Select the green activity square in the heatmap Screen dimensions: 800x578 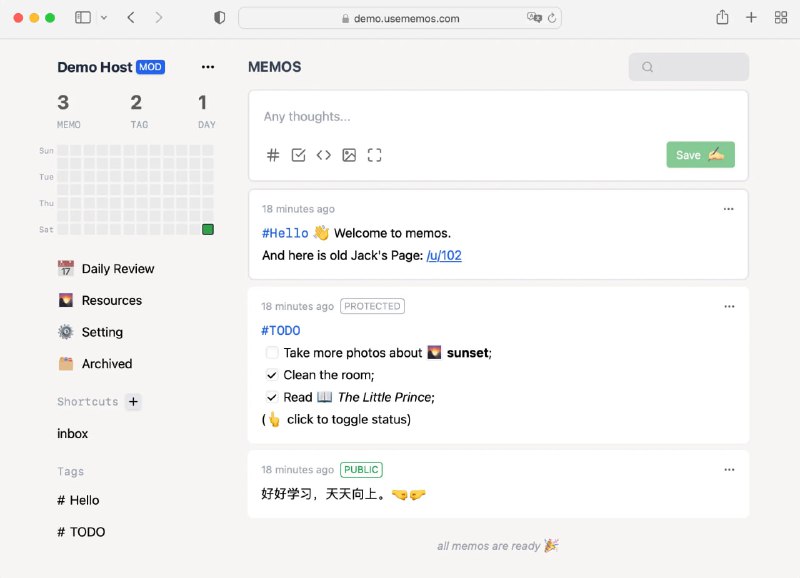point(208,229)
